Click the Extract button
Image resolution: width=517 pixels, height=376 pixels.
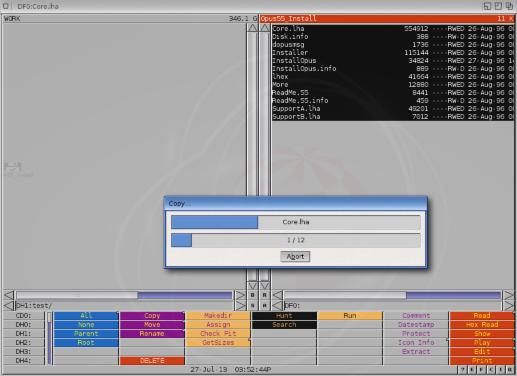pos(416,352)
